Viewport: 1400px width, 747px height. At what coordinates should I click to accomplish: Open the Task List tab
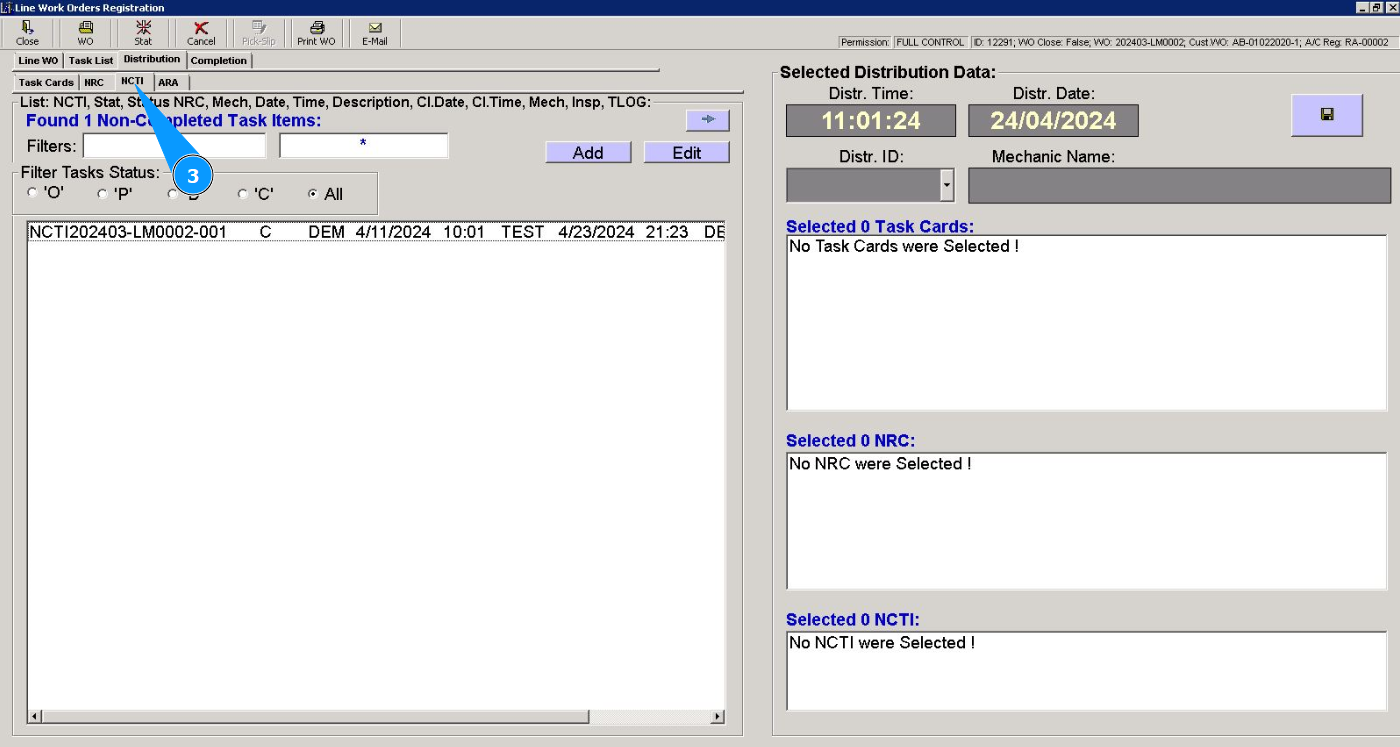(91, 61)
